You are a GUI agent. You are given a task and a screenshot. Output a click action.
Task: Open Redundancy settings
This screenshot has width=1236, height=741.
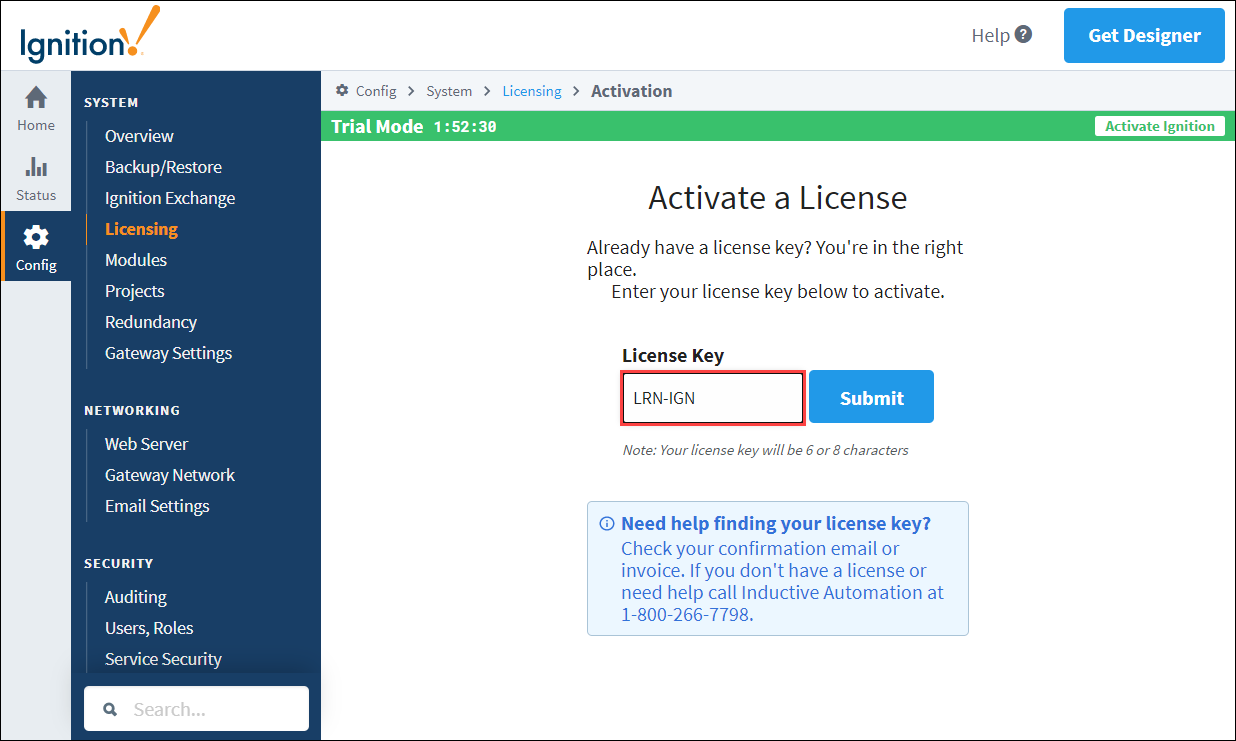pyautogui.click(x=151, y=322)
